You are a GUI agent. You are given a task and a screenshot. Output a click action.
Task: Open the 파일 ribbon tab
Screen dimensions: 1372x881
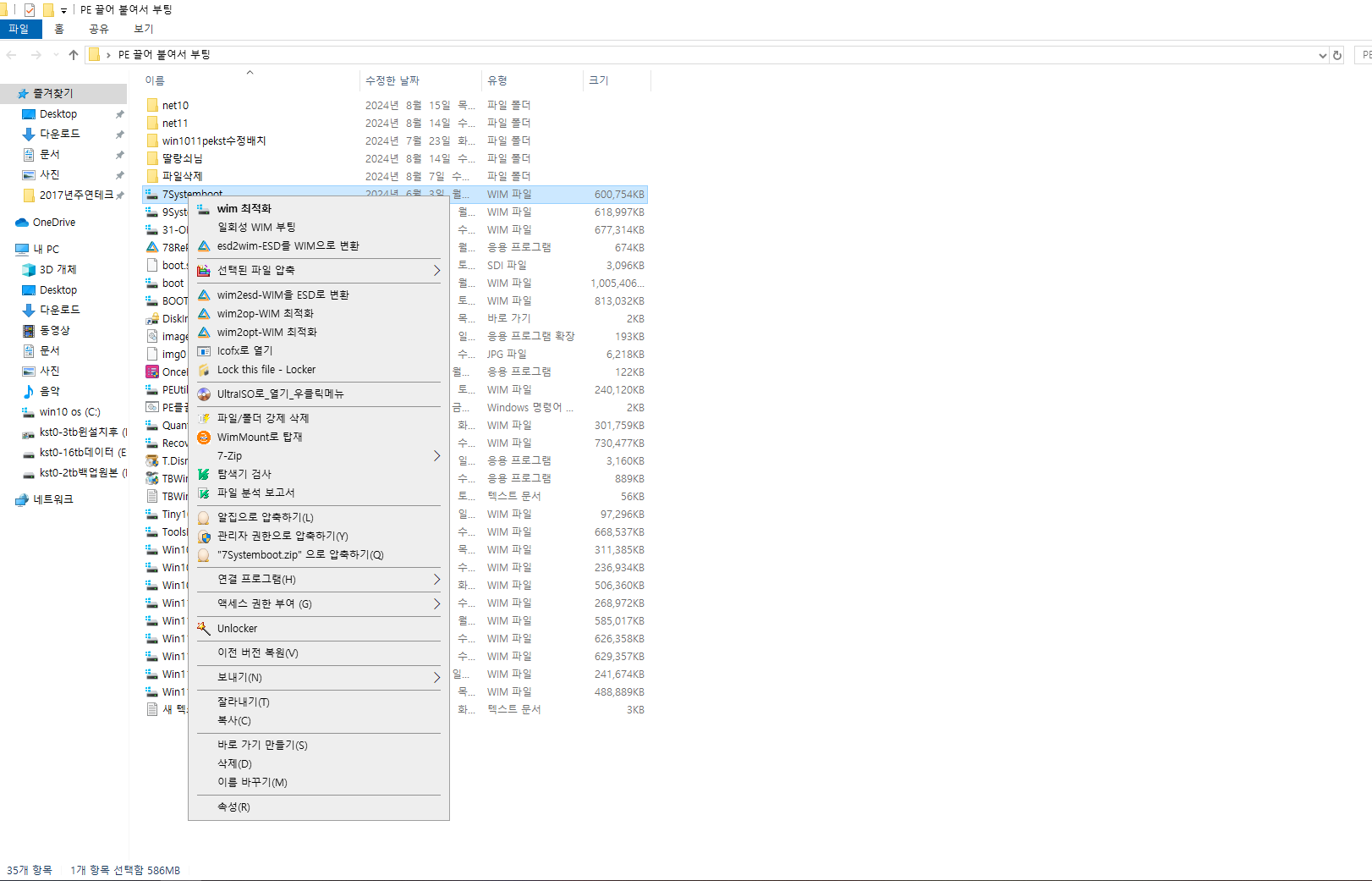19,29
